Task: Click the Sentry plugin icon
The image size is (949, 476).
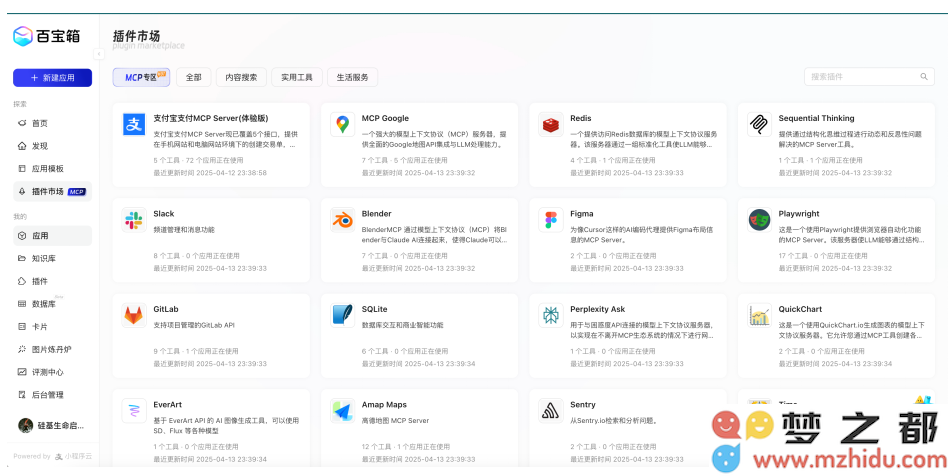Action: [x=551, y=411]
